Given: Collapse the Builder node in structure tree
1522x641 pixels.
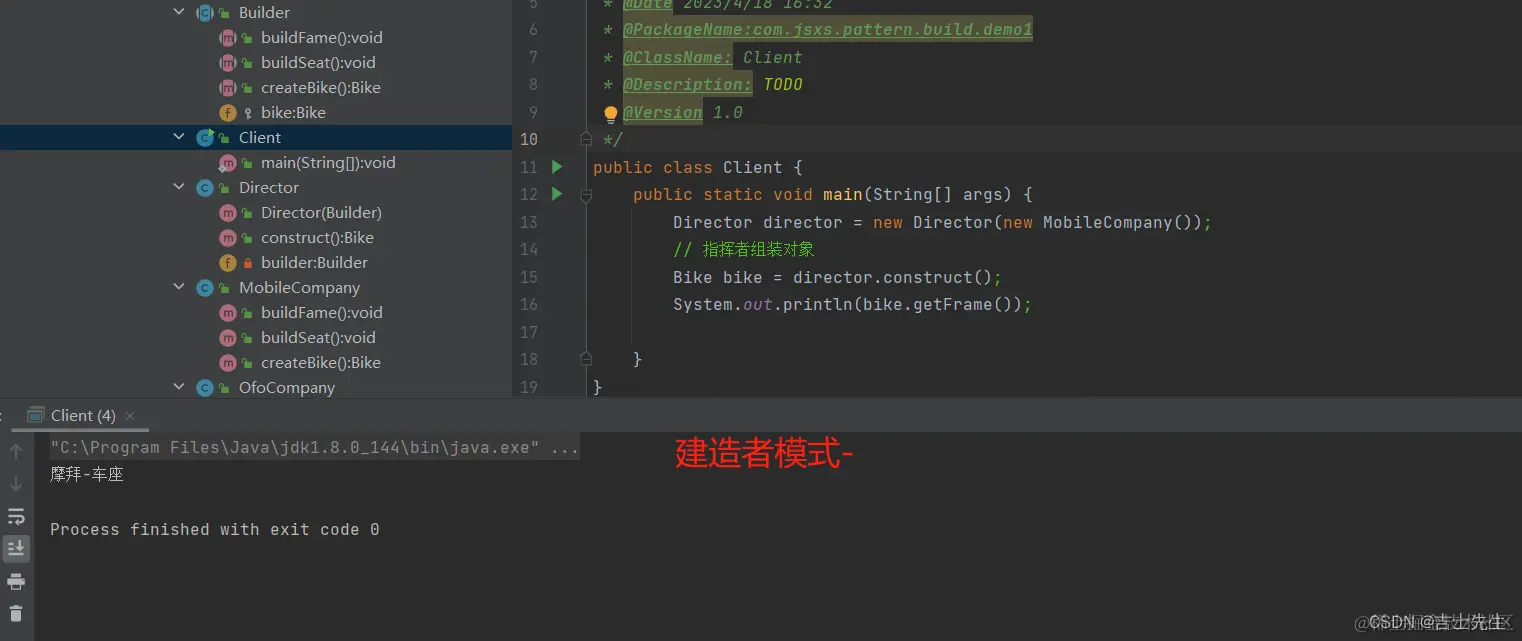Looking at the screenshot, I should (179, 12).
